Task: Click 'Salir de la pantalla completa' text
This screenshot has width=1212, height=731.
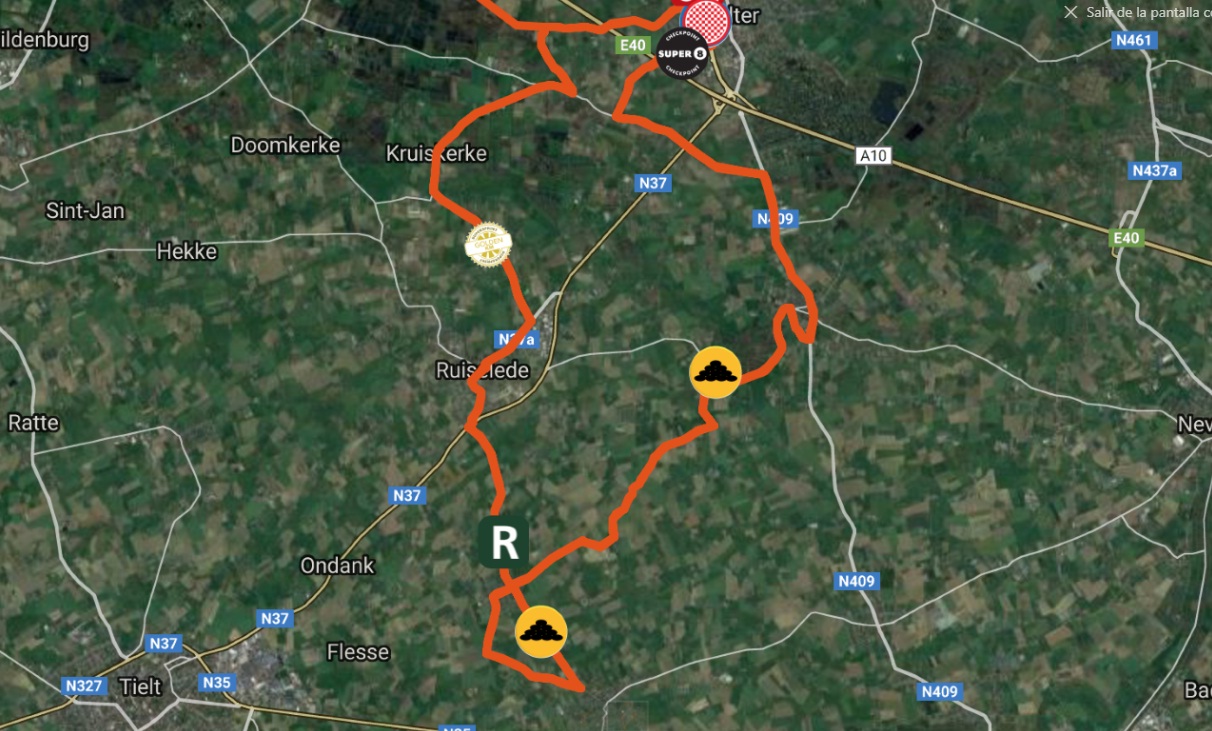Action: coord(1149,12)
